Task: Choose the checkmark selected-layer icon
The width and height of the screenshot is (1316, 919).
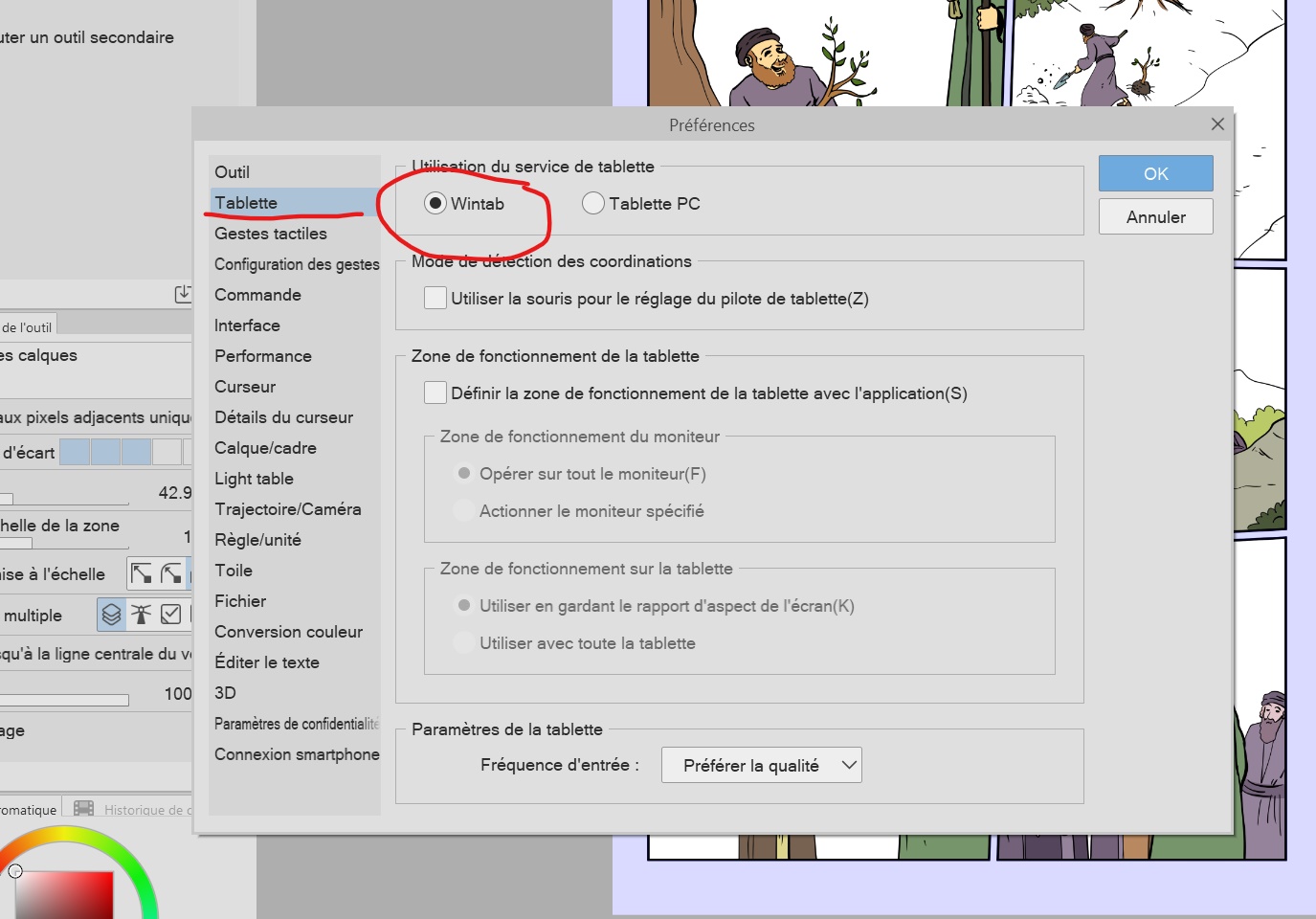Action: pyautogui.click(x=171, y=615)
